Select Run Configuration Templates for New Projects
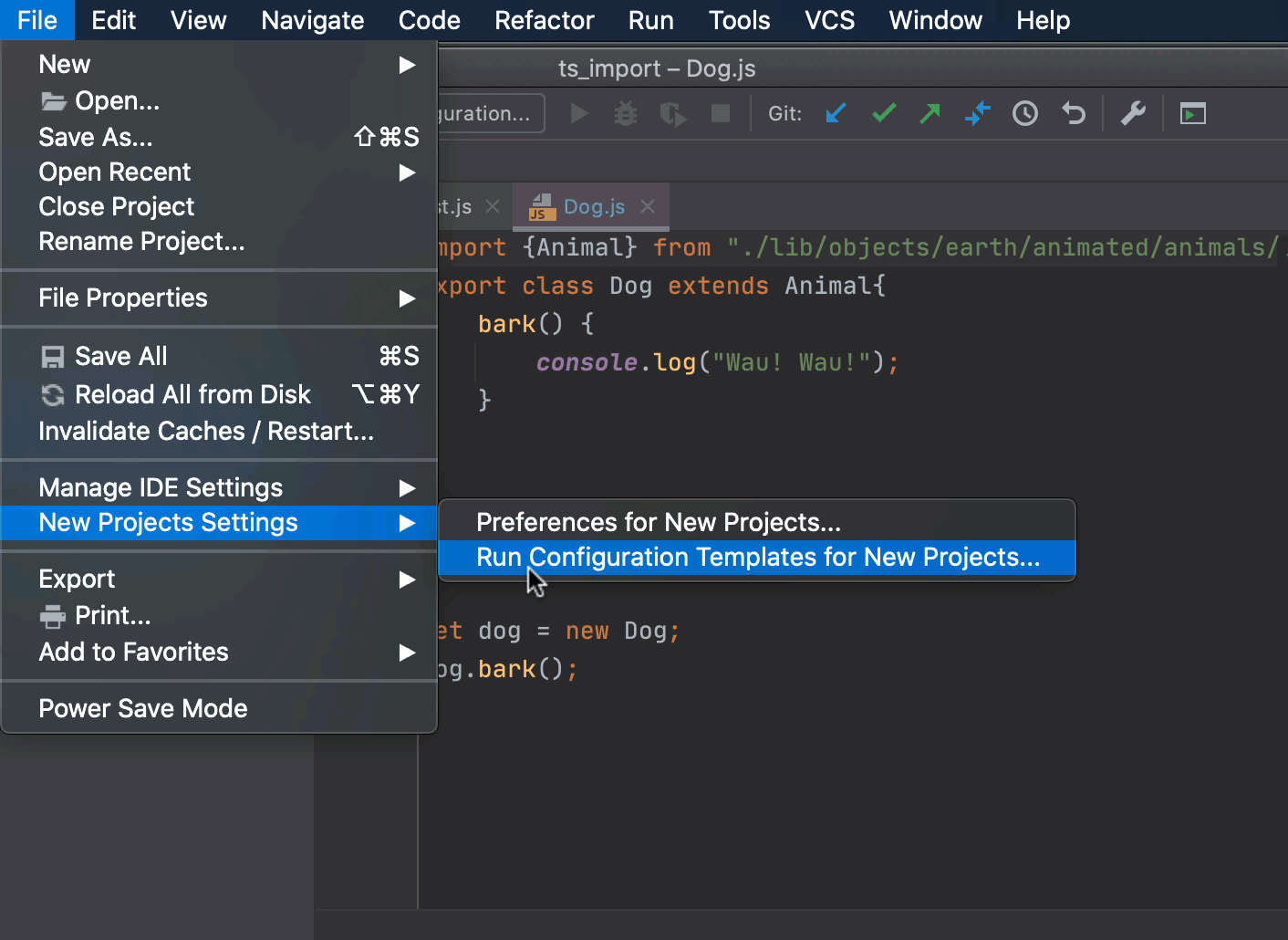The image size is (1288, 940). coord(757,557)
